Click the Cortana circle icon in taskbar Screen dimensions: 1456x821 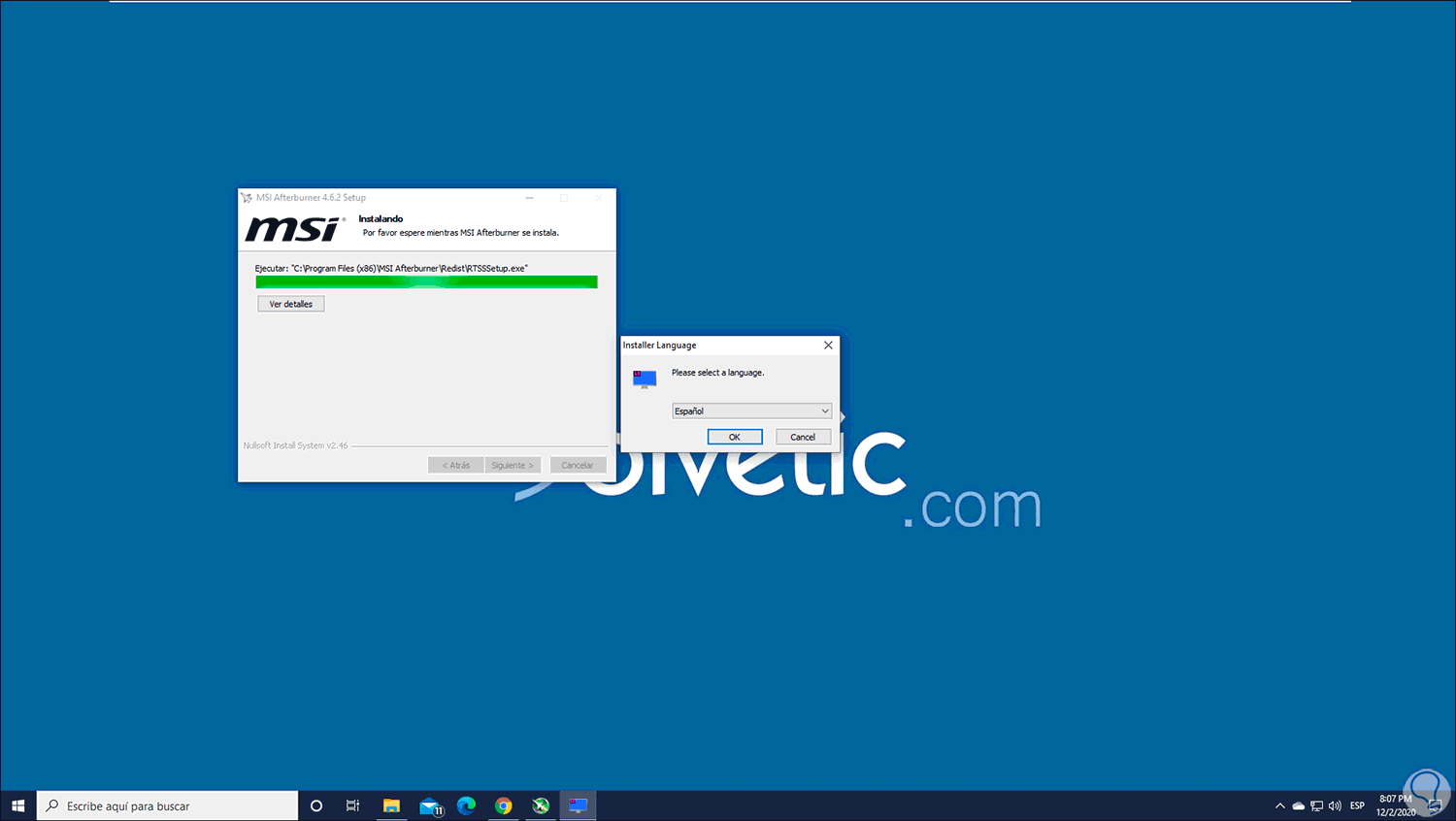coord(316,805)
